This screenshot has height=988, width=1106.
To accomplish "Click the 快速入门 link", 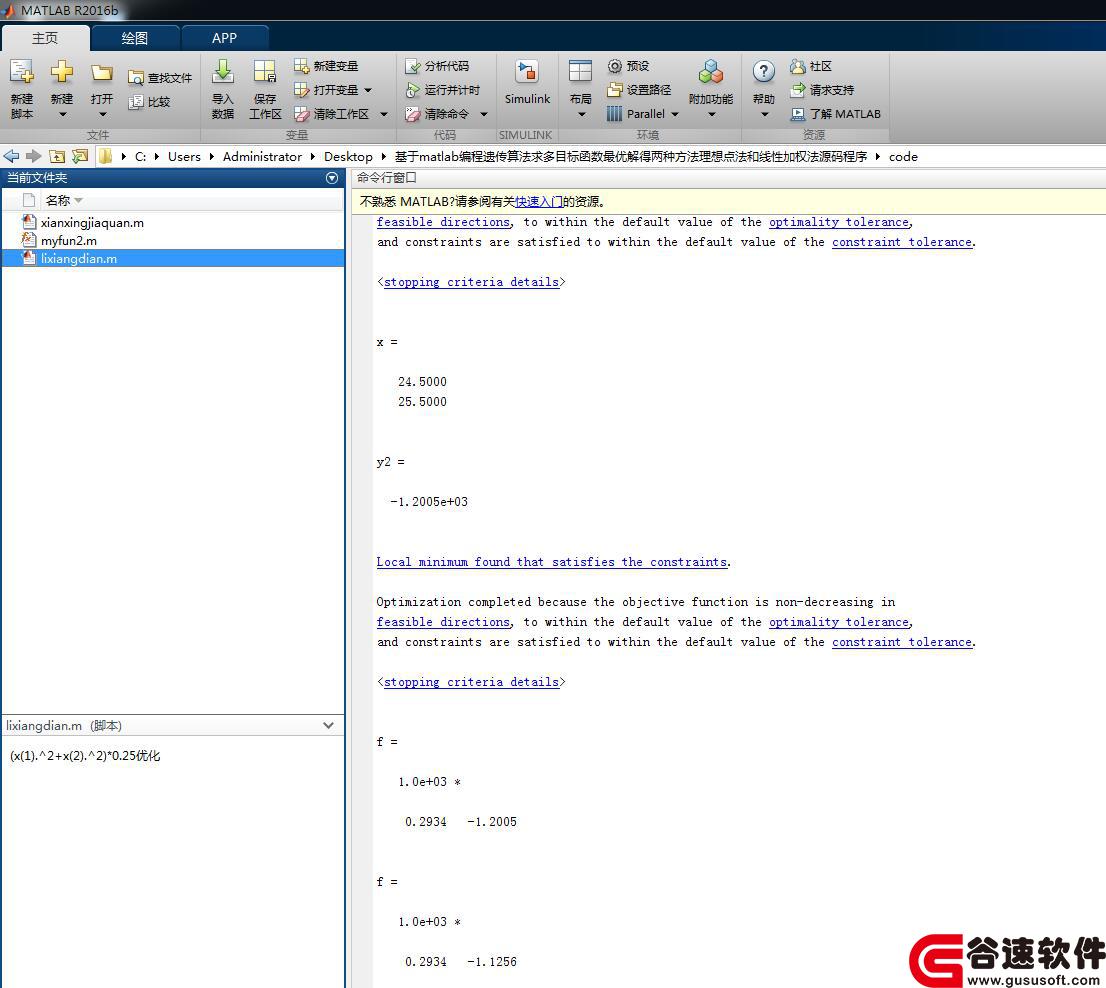I will point(538,202).
